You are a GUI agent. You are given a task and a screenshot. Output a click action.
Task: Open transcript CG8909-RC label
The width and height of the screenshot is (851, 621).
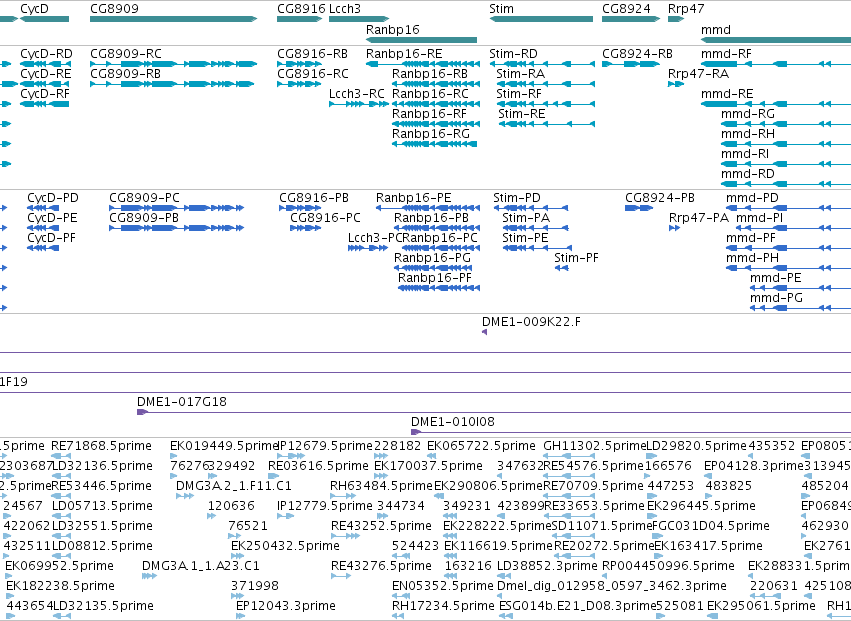click(x=126, y=54)
